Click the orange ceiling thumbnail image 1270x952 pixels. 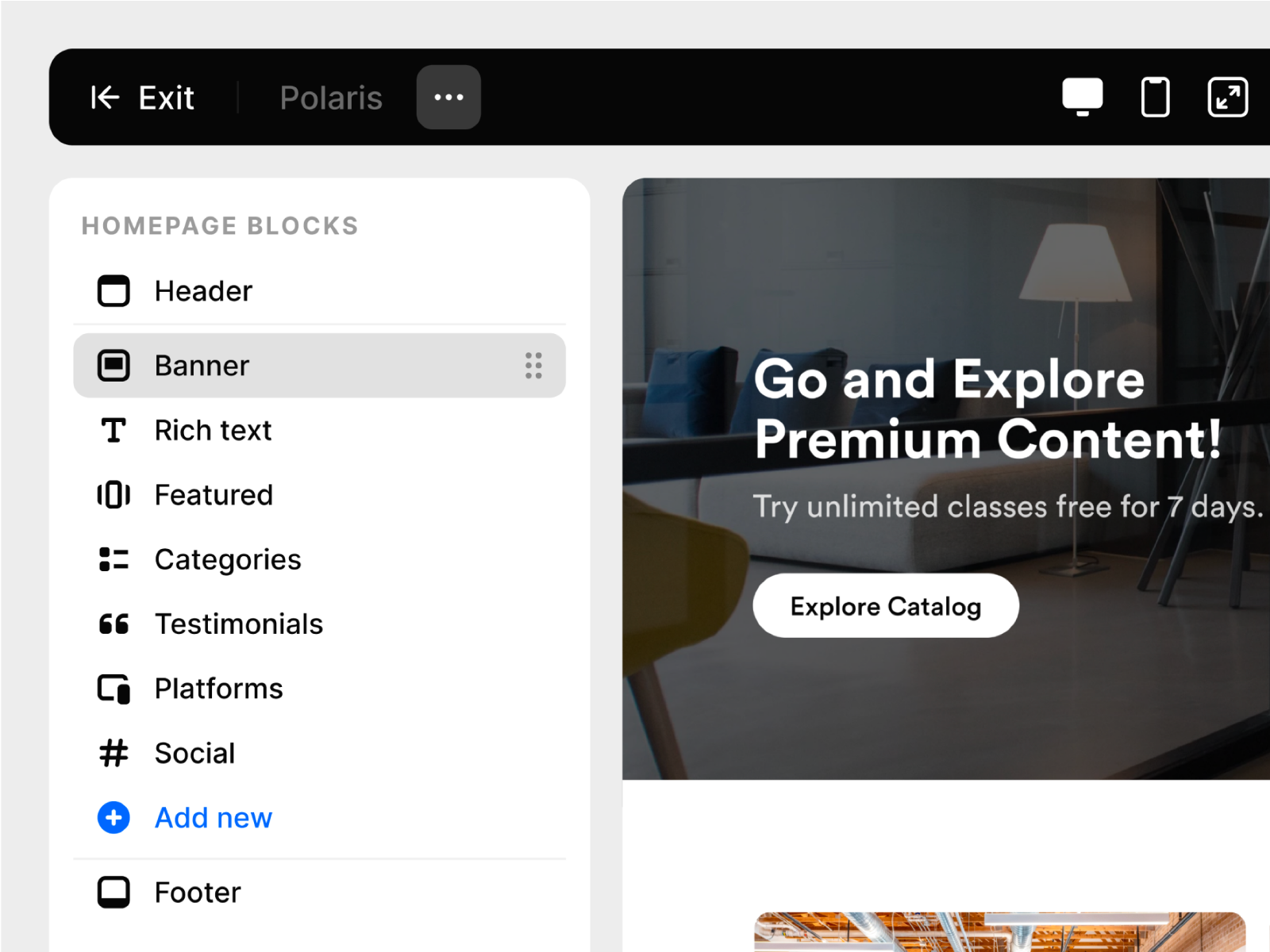[x=999, y=931]
